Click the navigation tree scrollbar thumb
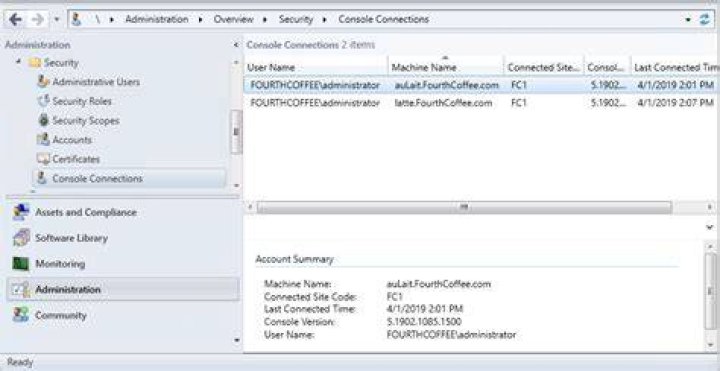The image size is (720, 371). tap(236, 132)
